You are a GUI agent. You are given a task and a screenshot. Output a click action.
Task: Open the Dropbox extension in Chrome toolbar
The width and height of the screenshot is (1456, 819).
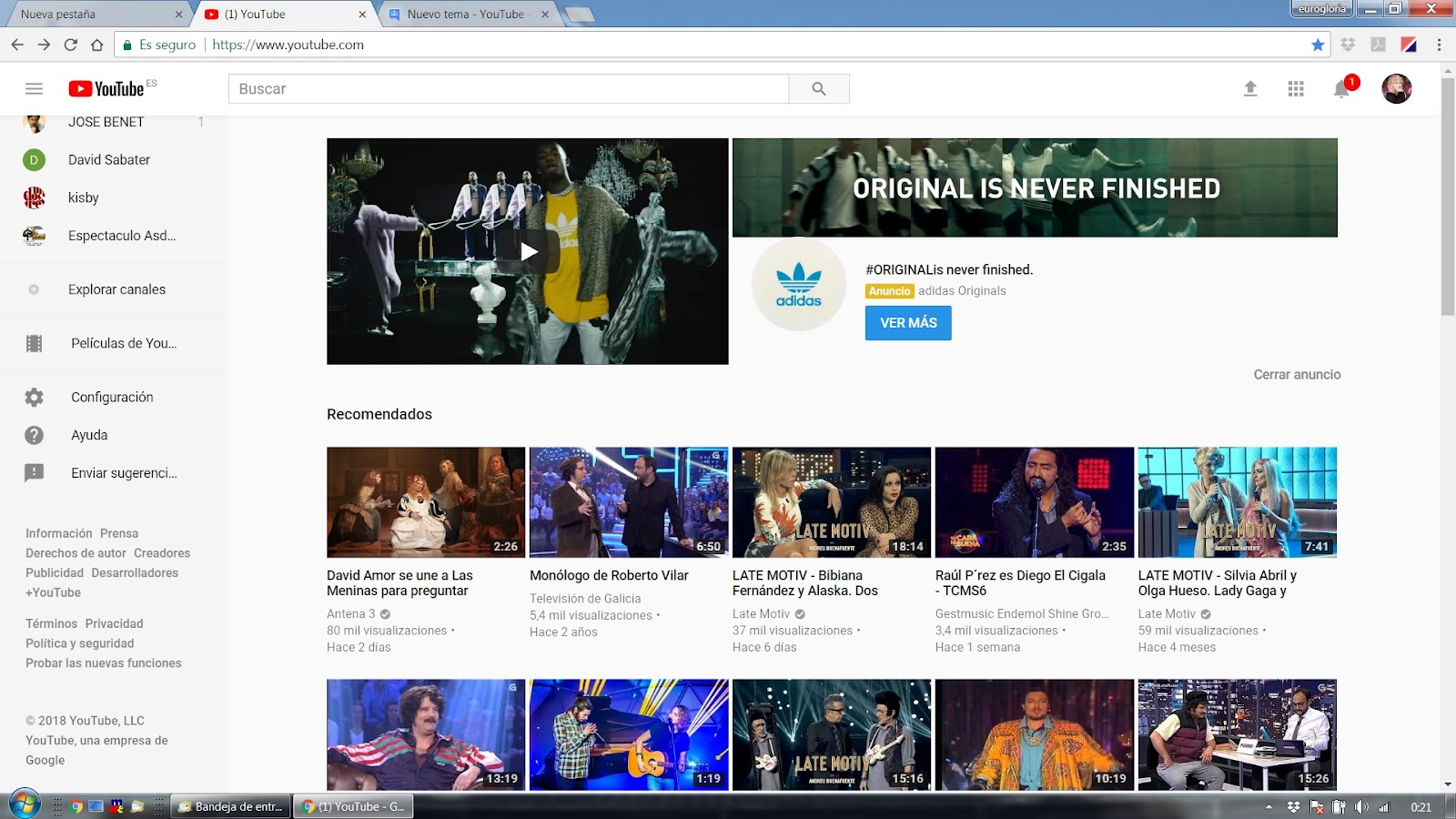click(1349, 45)
